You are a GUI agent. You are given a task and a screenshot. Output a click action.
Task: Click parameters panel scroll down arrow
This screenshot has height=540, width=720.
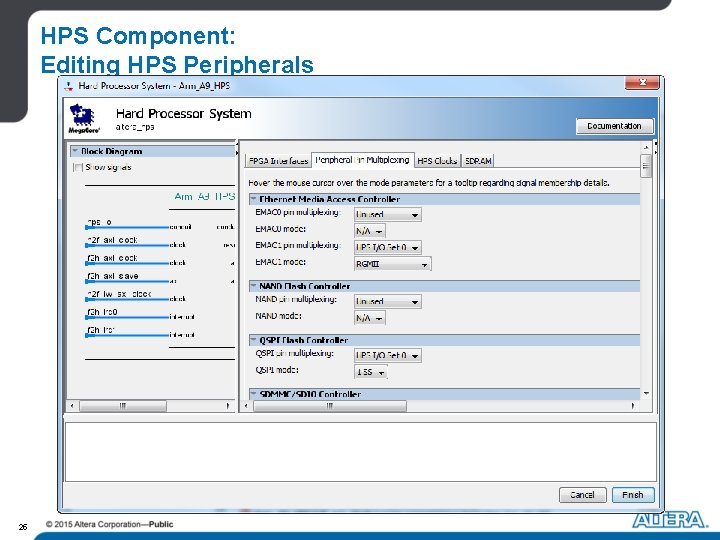(x=646, y=394)
